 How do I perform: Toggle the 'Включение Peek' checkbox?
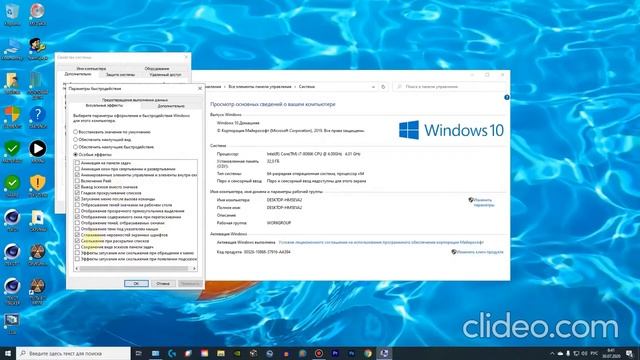coord(77,181)
